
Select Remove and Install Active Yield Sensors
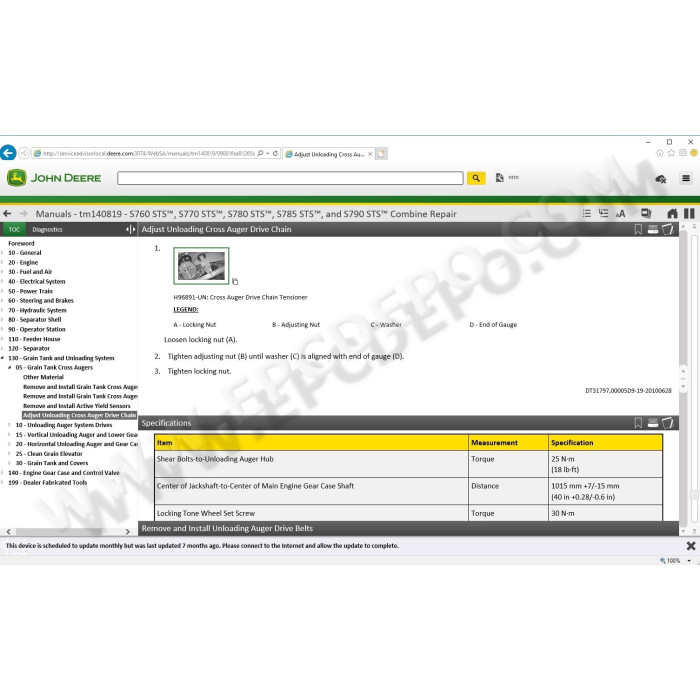(x=77, y=406)
